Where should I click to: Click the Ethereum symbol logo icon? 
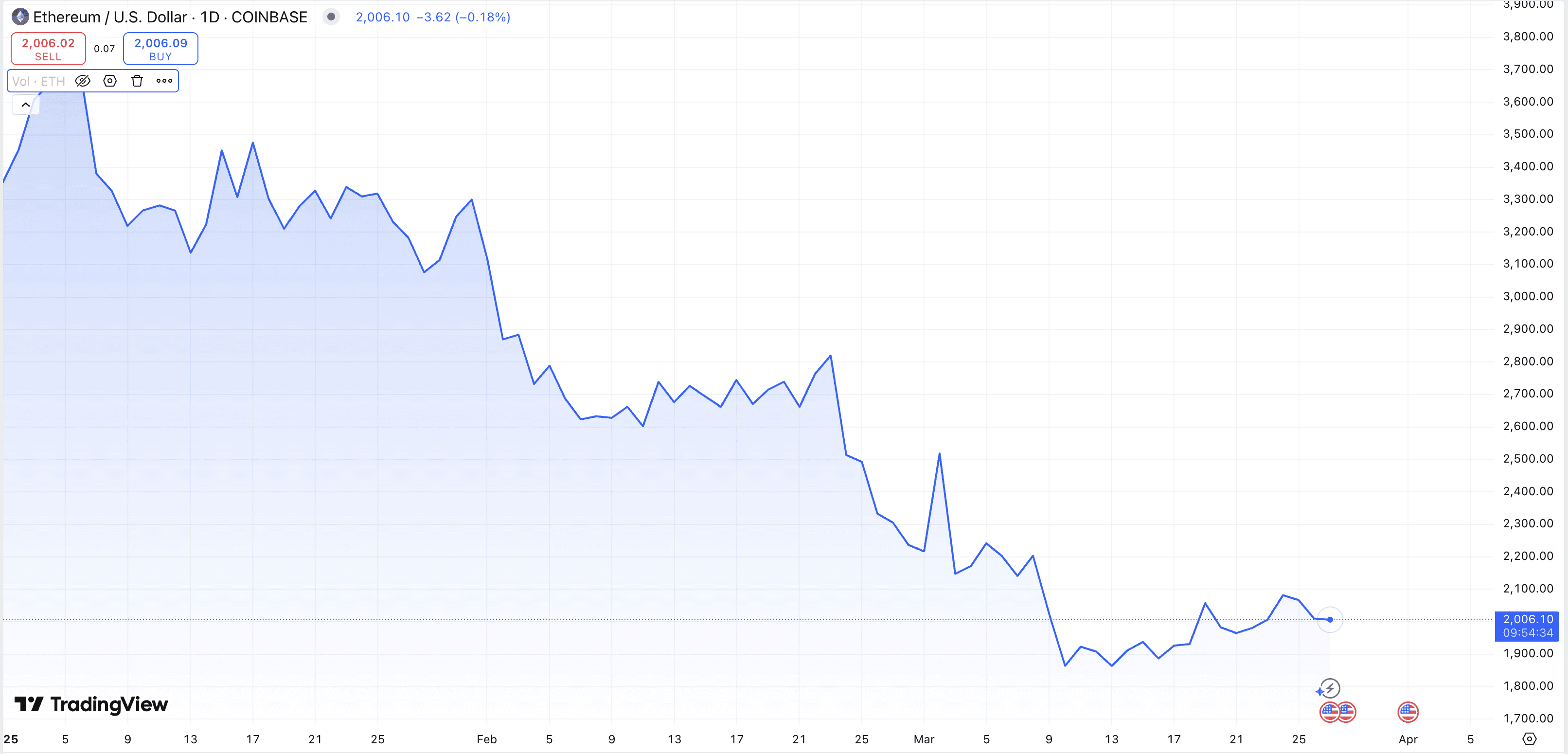click(x=21, y=17)
